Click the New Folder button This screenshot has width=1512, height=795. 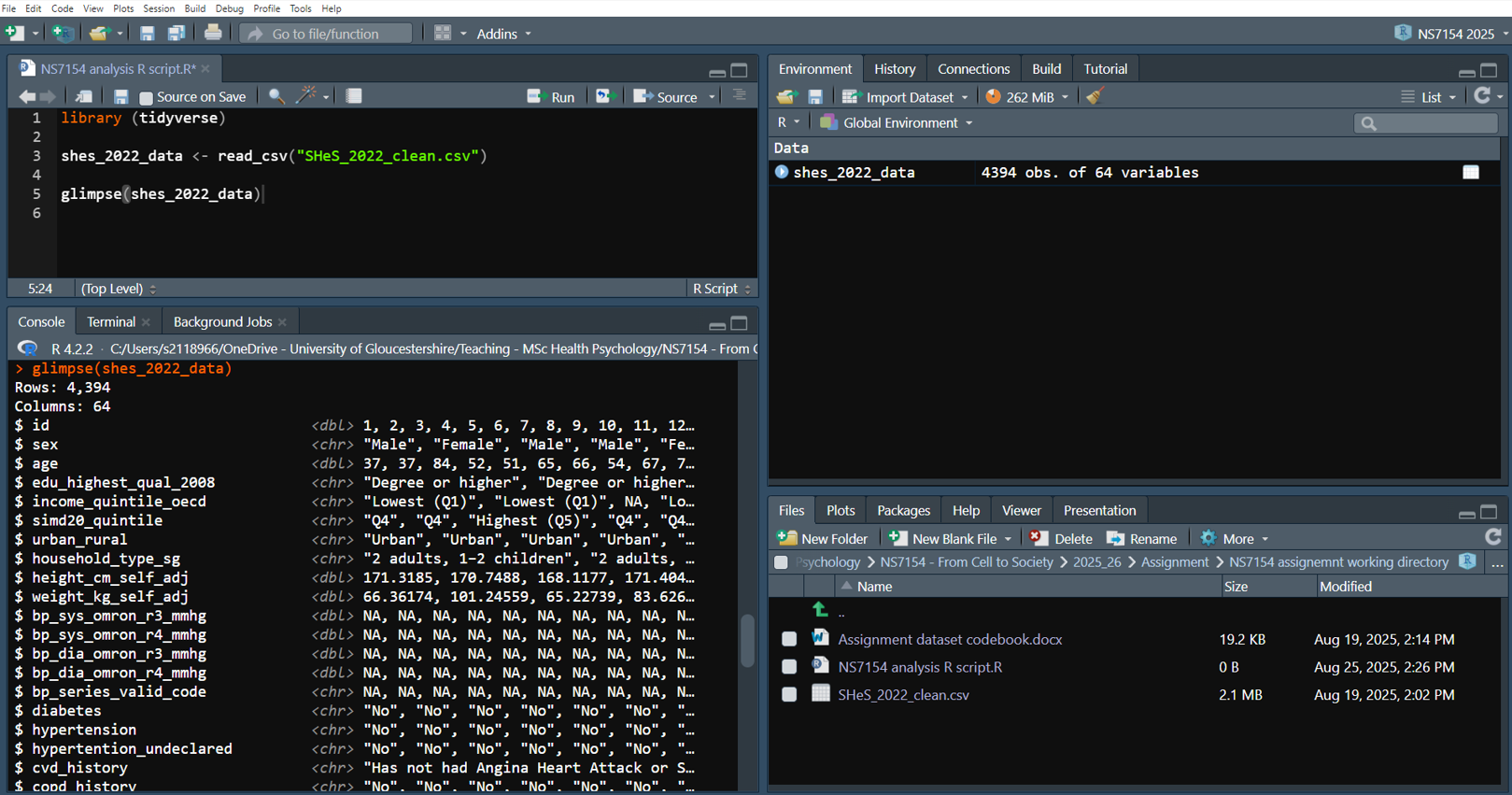point(823,538)
